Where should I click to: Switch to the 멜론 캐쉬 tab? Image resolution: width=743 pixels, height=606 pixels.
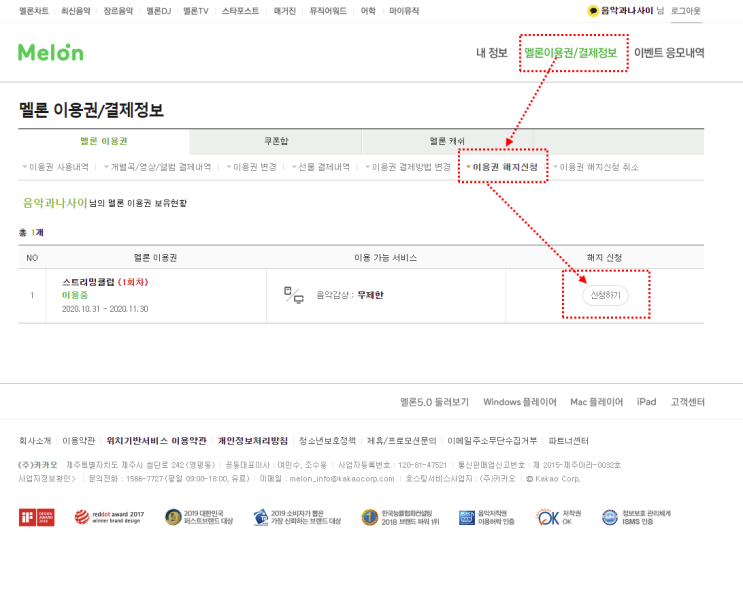(x=447, y=141)
